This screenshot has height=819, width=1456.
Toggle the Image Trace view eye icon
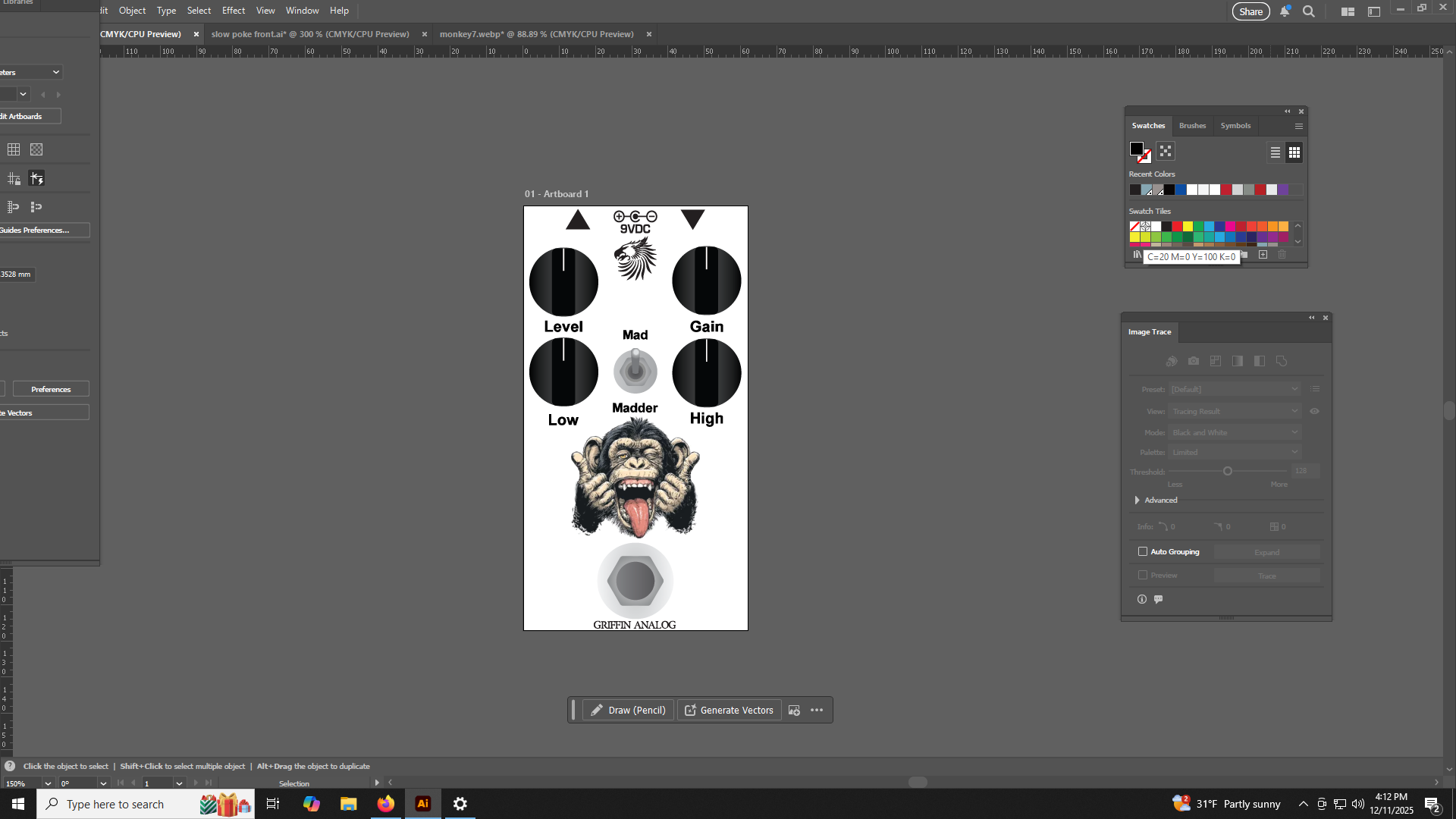(1314, 411)
